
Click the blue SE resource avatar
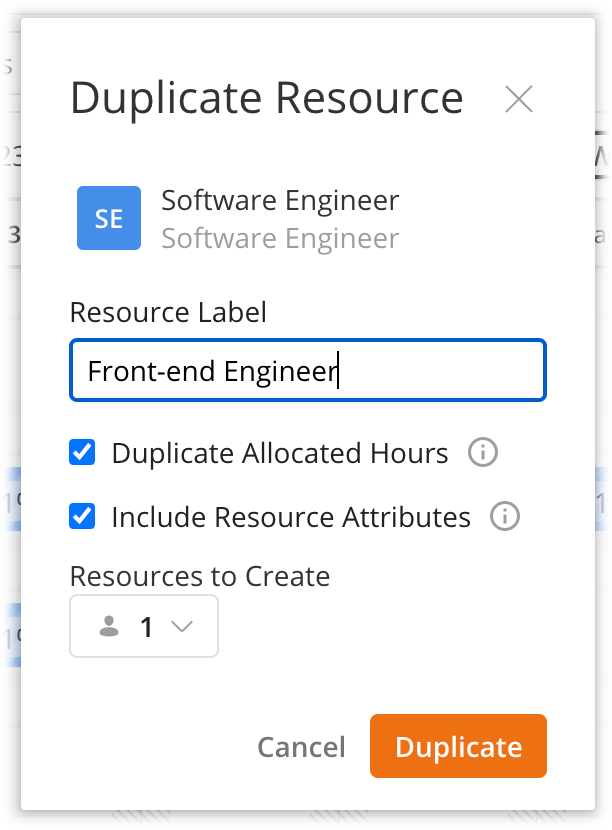[109, 218]
